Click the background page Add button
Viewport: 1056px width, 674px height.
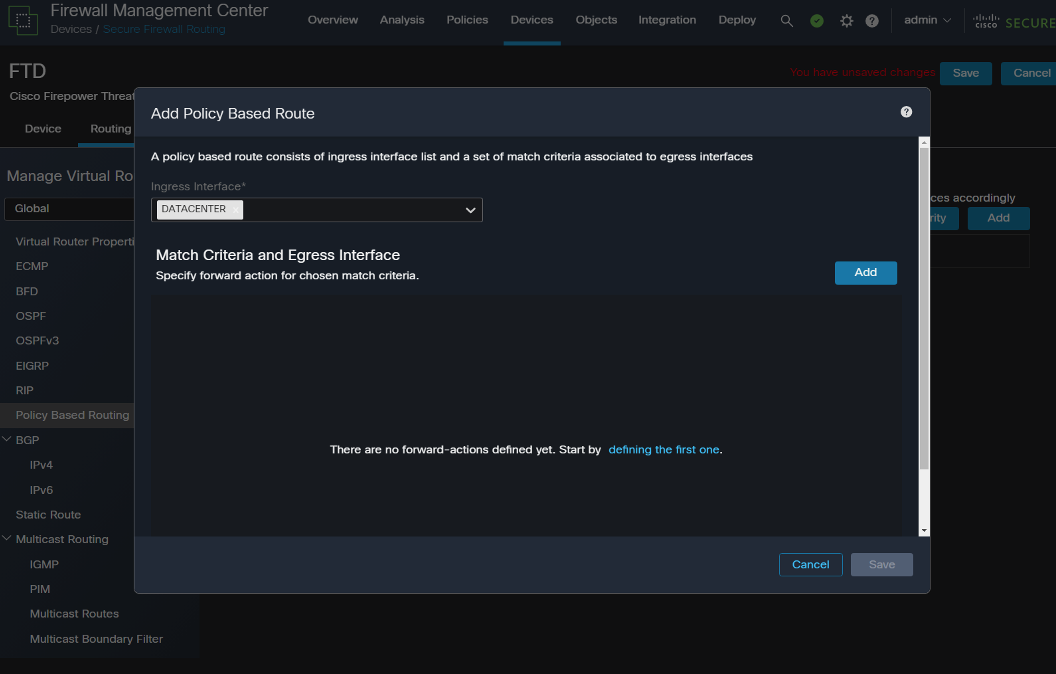coord(998,218)
